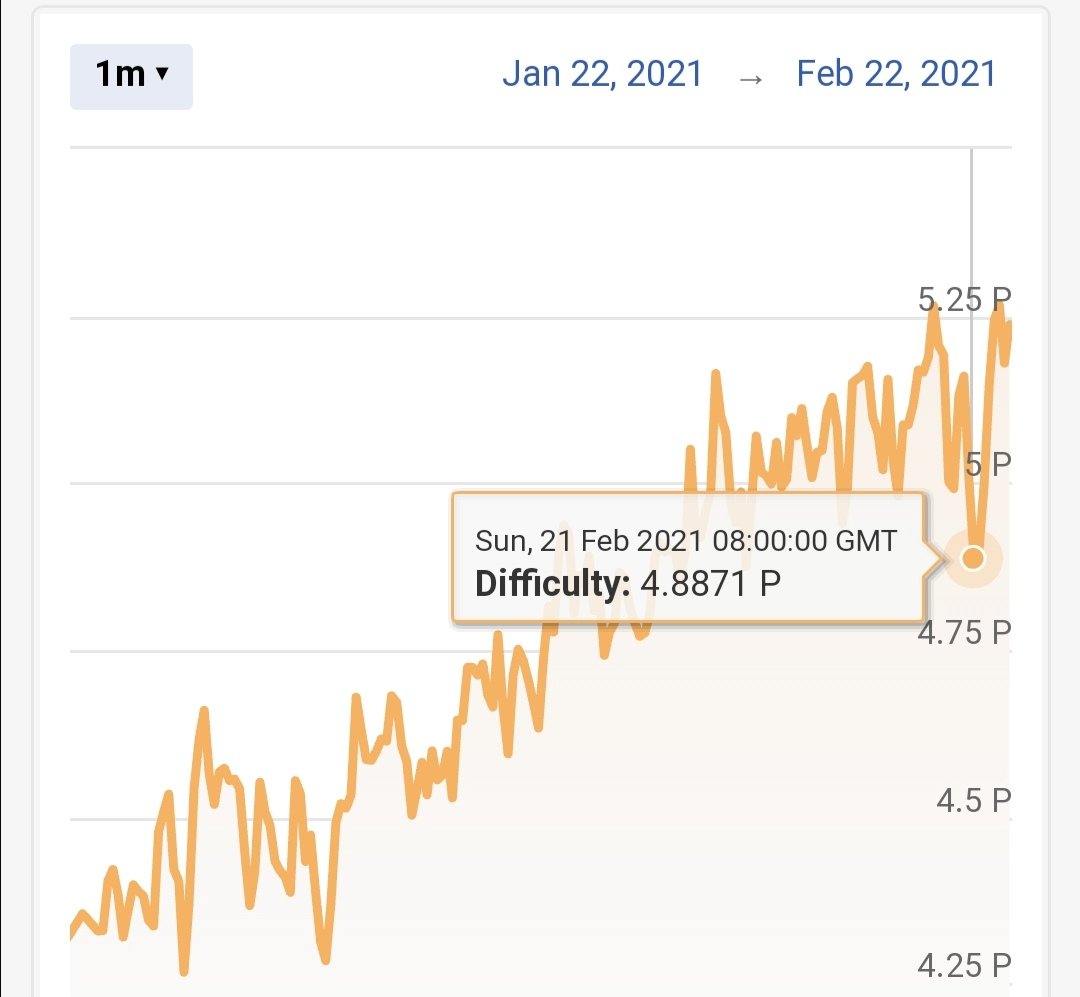The image size is (1080, 997).
Task: Select the Feb 22, 2021 end date
Action: pos(896,73)
